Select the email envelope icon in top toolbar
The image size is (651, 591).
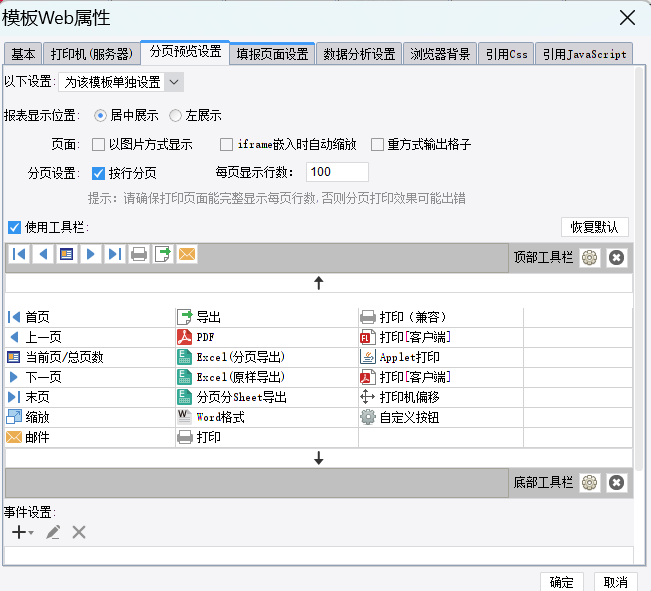(187, 254)
